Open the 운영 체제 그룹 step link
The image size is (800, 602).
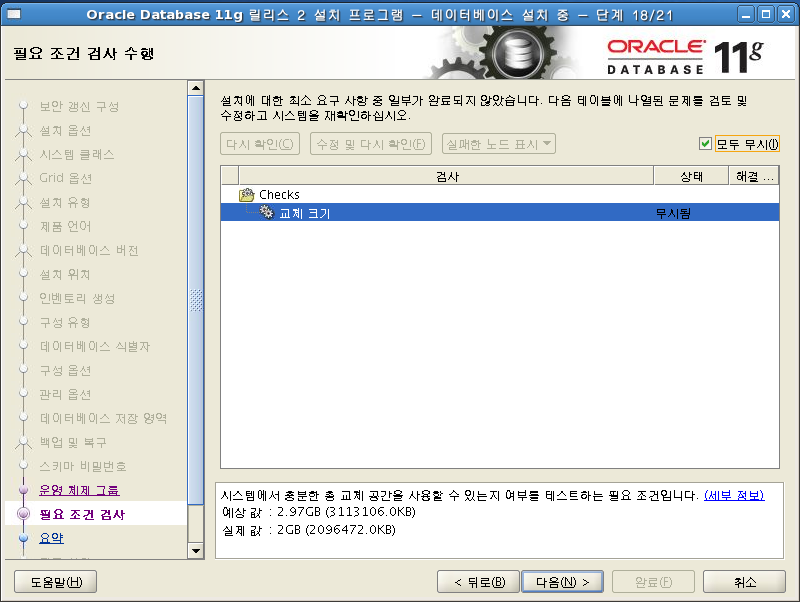pyautogui.click(x=79, y=490)
